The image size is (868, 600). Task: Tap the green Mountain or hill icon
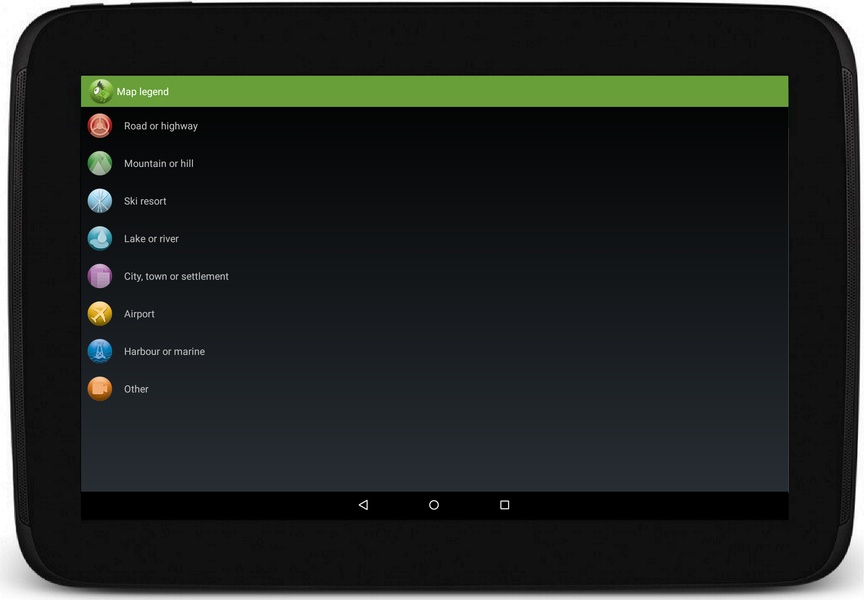tap(100, 163)
